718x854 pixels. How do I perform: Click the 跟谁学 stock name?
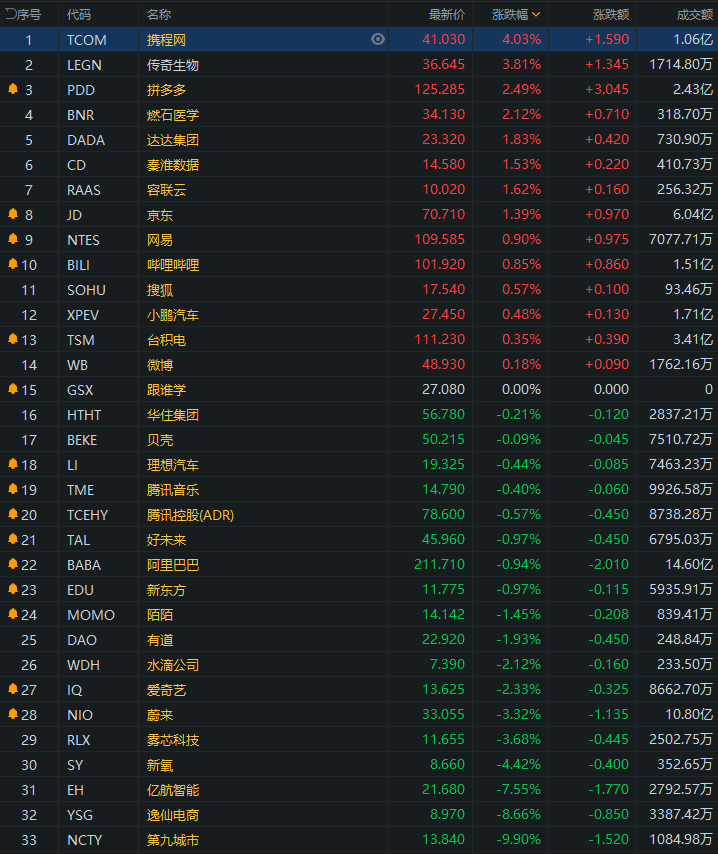tap(166, 391)
